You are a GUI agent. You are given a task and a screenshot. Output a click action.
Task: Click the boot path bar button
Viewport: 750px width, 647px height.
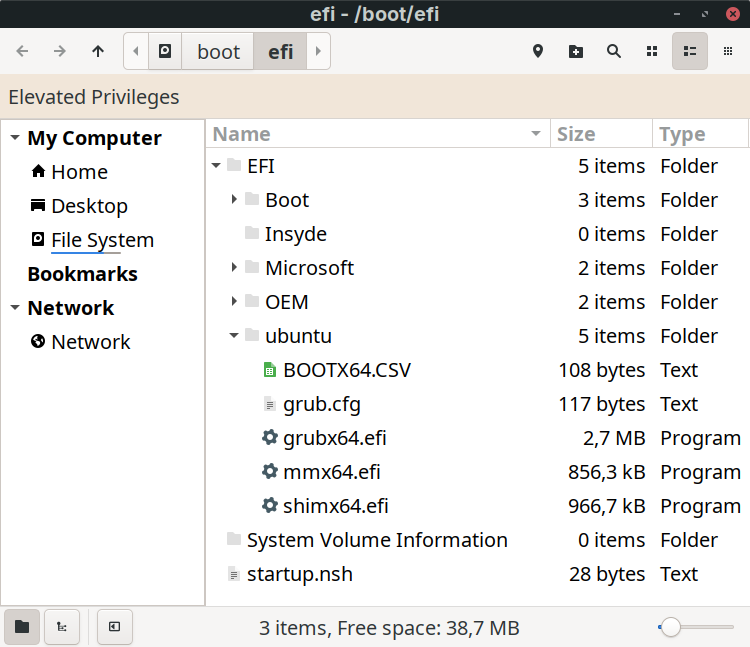[x=218, y=51]
